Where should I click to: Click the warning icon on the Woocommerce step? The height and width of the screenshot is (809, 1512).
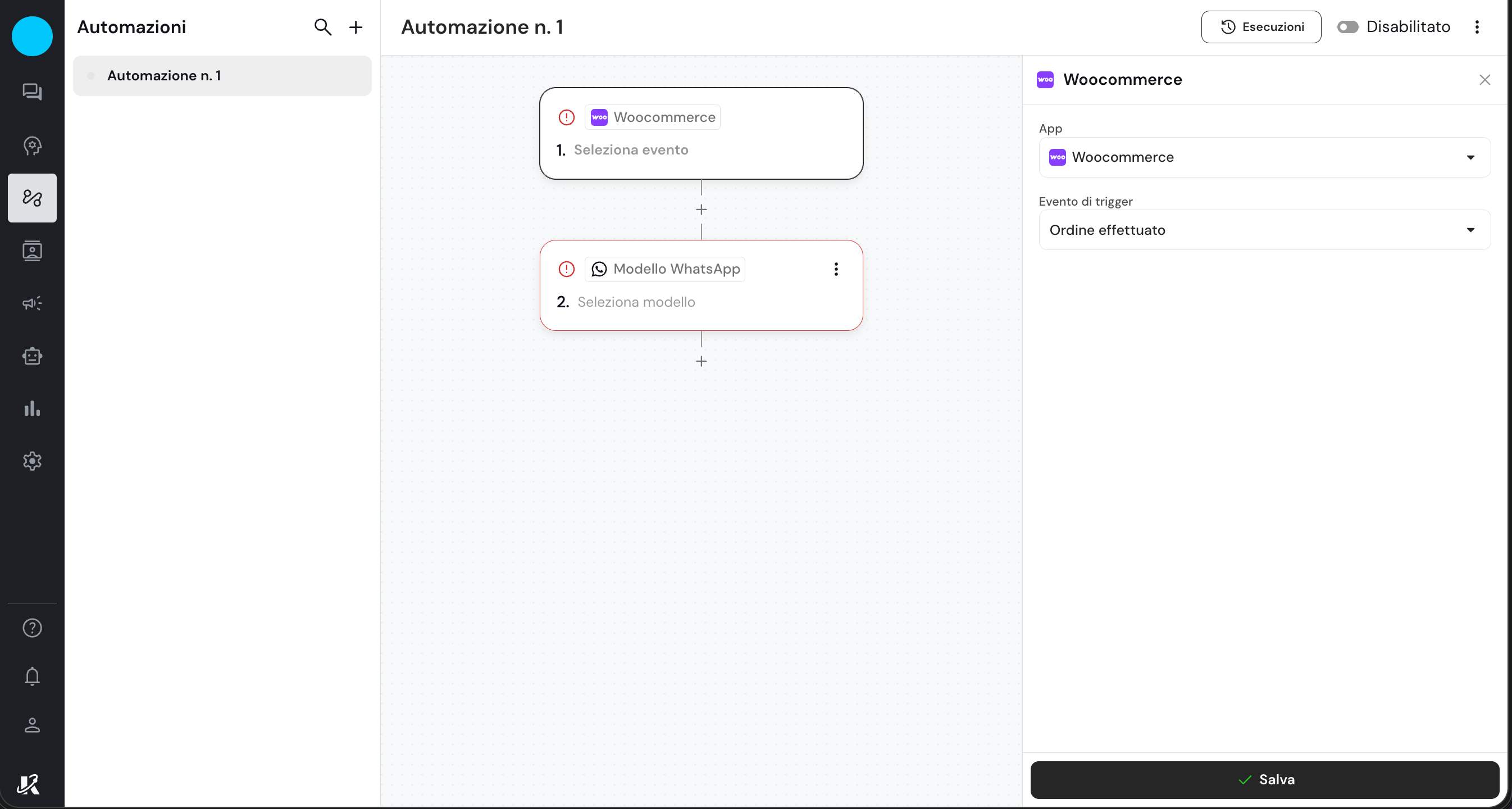(x=566, y=117)
